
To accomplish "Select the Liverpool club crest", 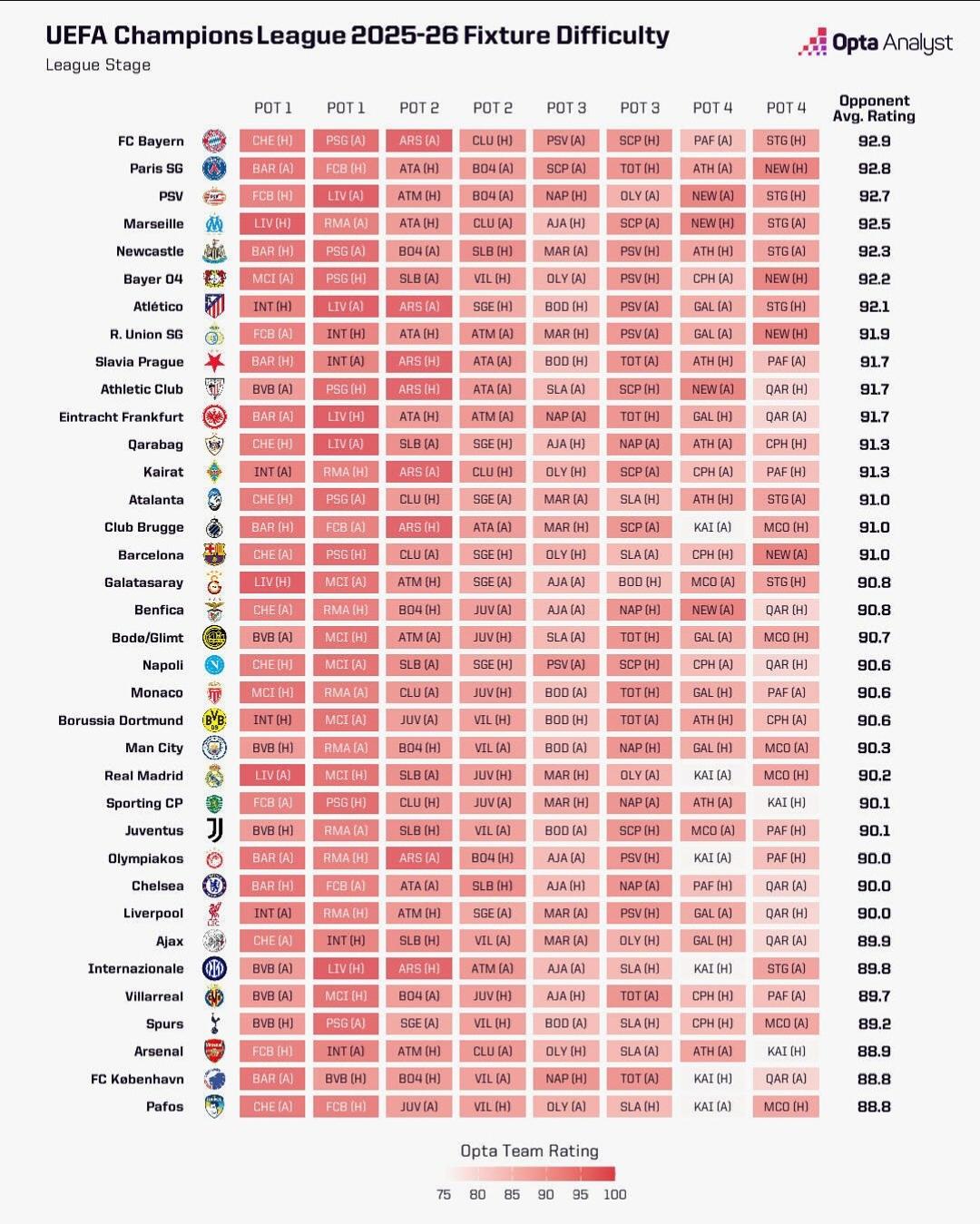I will [214, 913].
